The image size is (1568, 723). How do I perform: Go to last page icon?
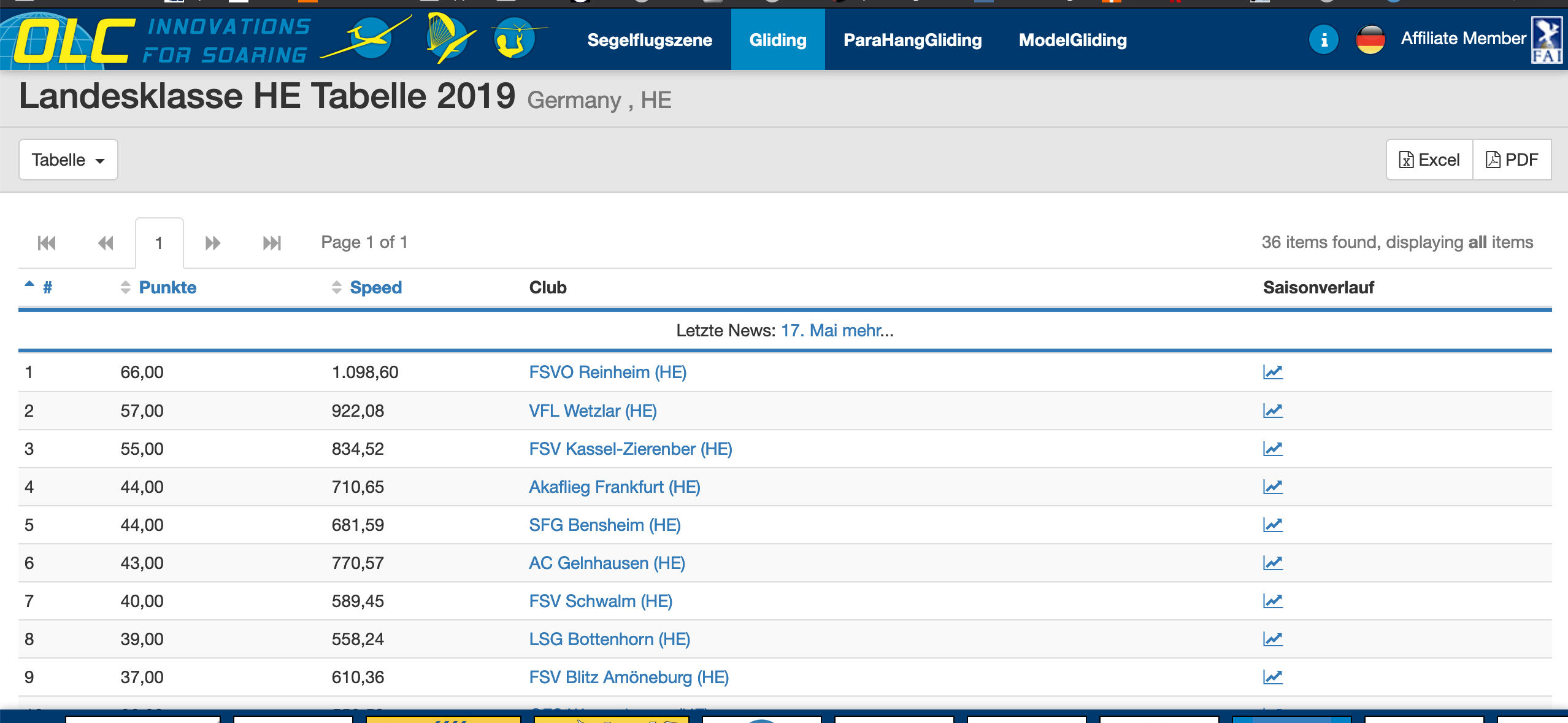pos(271,243)
